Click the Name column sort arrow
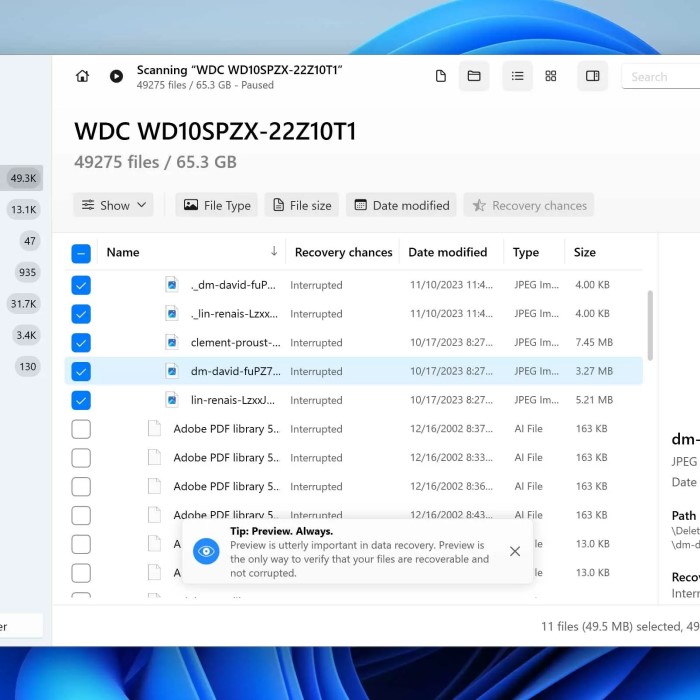Viewport: 700px width, 700px height. tap(274, 251)
